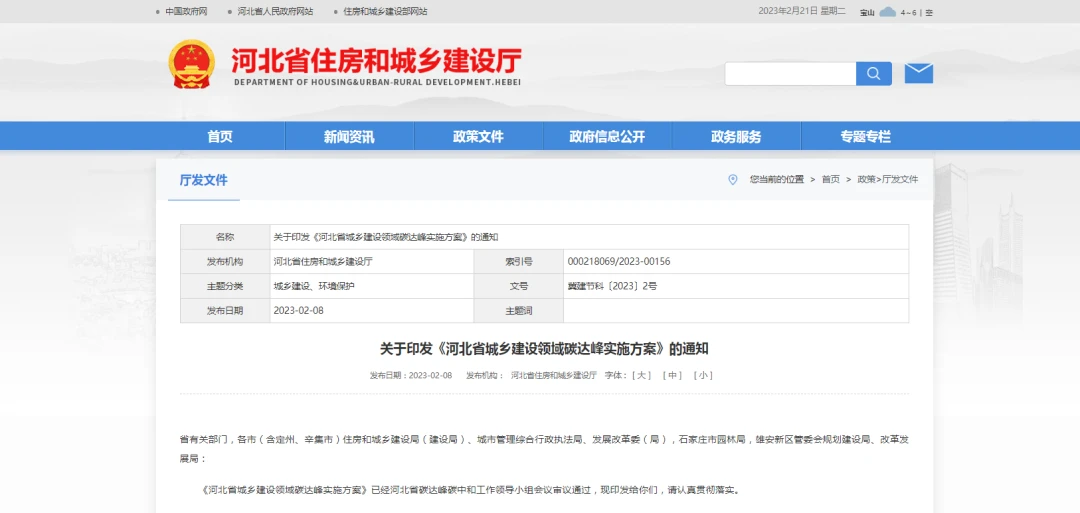Select the 政府信息公开 menu item
This screenshot has width=1080, height=513.
point(607,137)
